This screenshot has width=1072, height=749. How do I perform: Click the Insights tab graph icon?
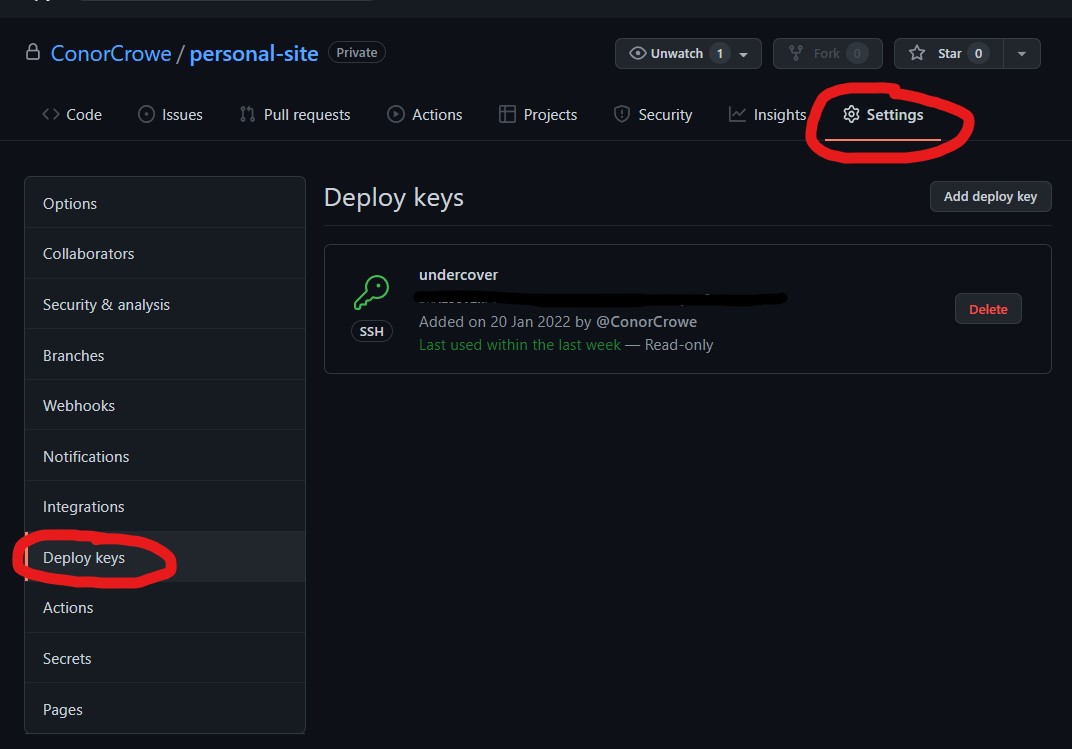tap(737, 114)
